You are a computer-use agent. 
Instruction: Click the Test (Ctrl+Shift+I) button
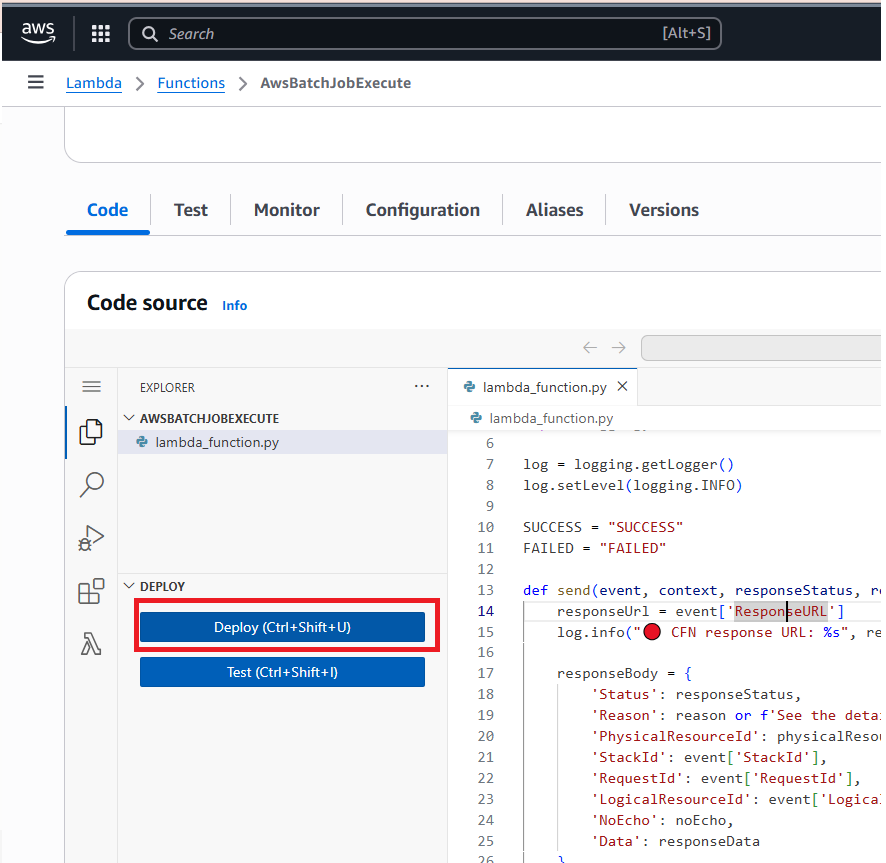click(282, 672)
